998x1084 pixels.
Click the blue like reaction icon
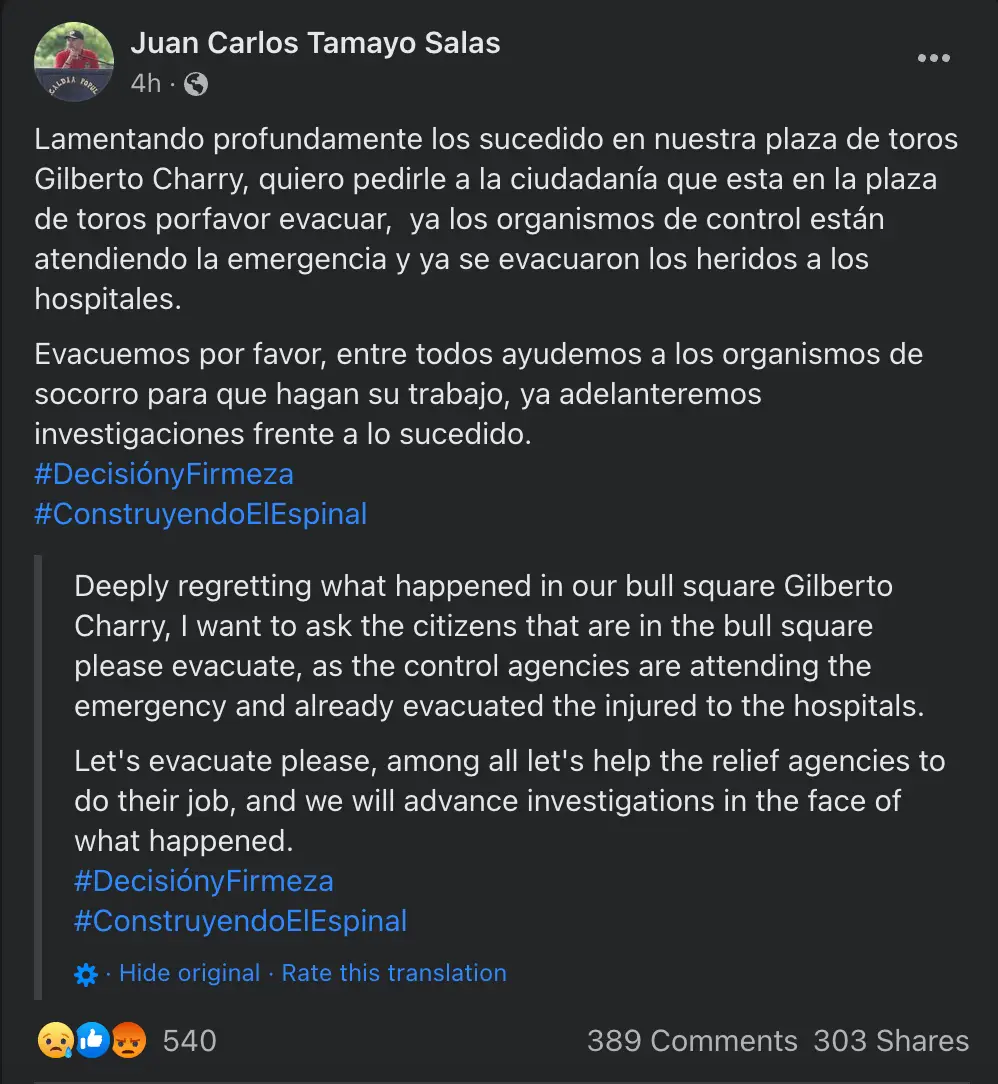coord(92,1041)
